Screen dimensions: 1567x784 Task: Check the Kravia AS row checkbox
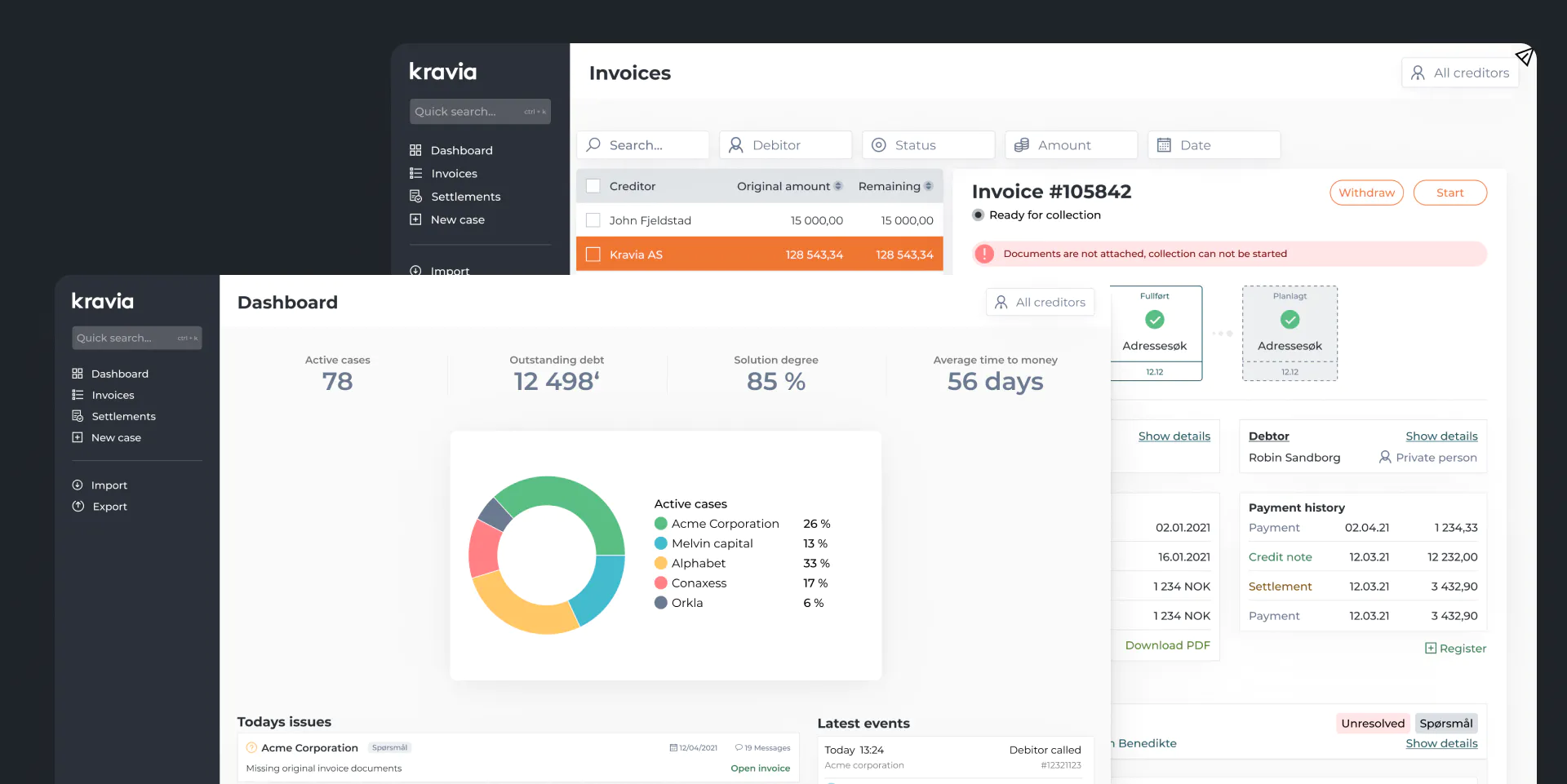click(593, 255)
